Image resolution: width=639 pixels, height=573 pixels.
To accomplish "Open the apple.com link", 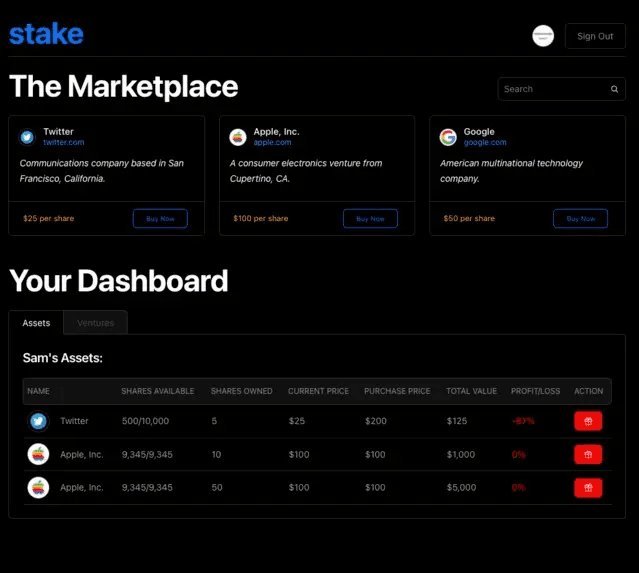I will 272,143.
